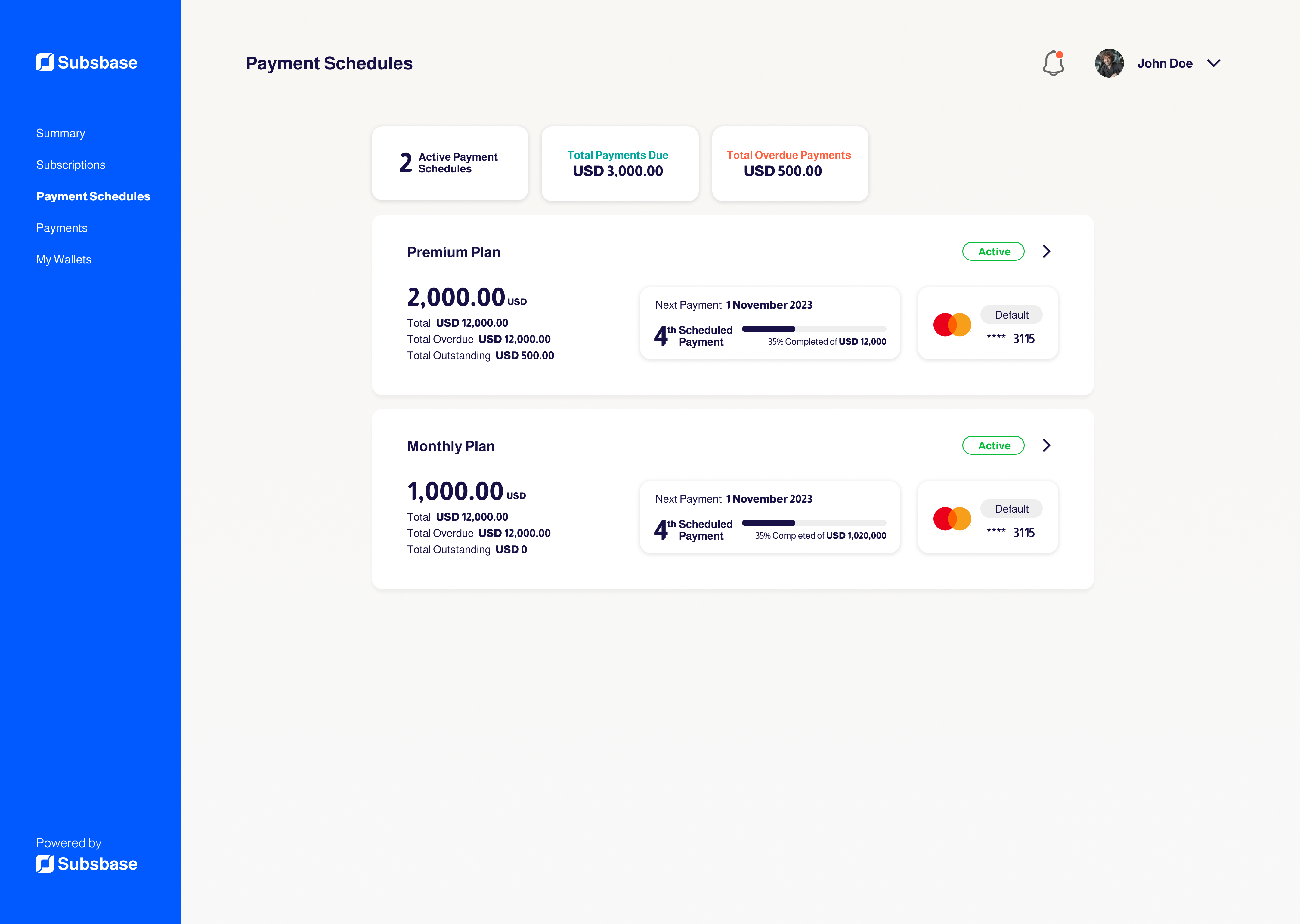Click the Monthly Plan payment progress bar

coord(814,523)
